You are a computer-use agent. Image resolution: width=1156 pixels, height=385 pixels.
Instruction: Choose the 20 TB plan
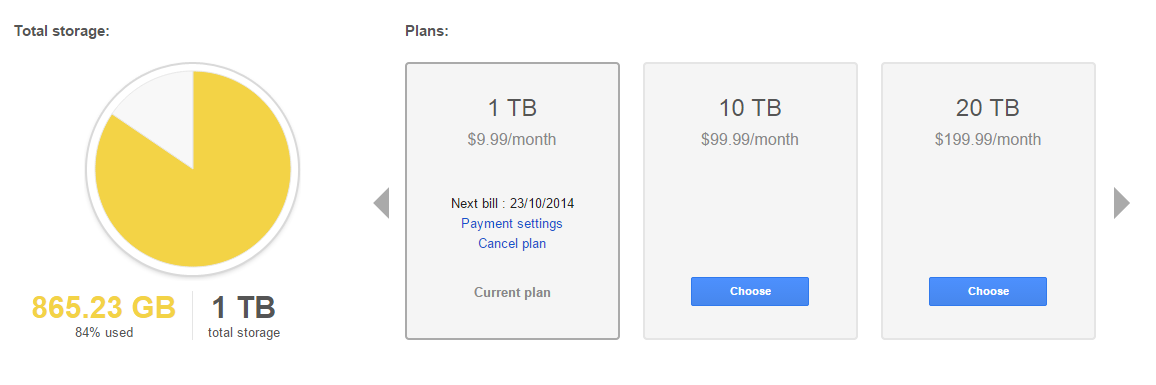click(x=988, y=291)
